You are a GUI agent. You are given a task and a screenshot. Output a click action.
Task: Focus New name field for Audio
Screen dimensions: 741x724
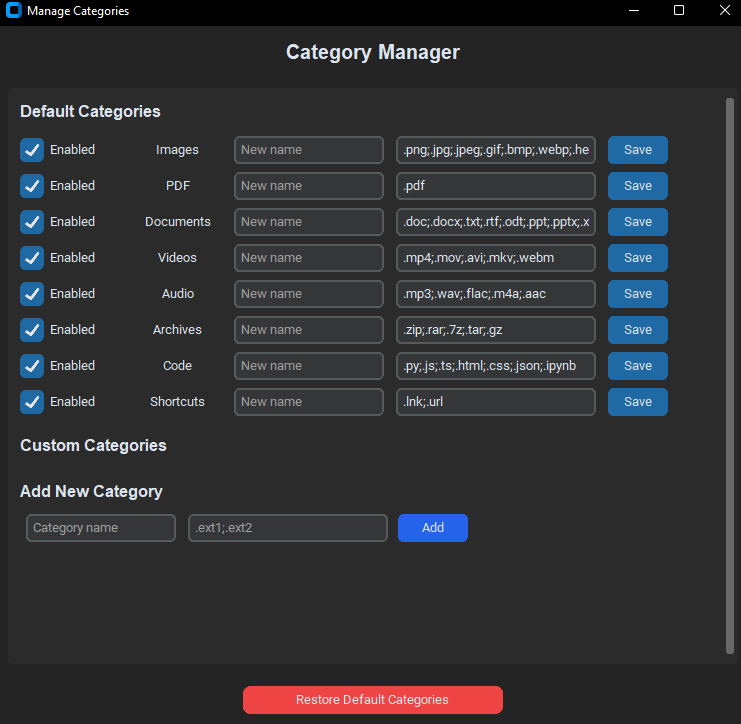point(309,293)
